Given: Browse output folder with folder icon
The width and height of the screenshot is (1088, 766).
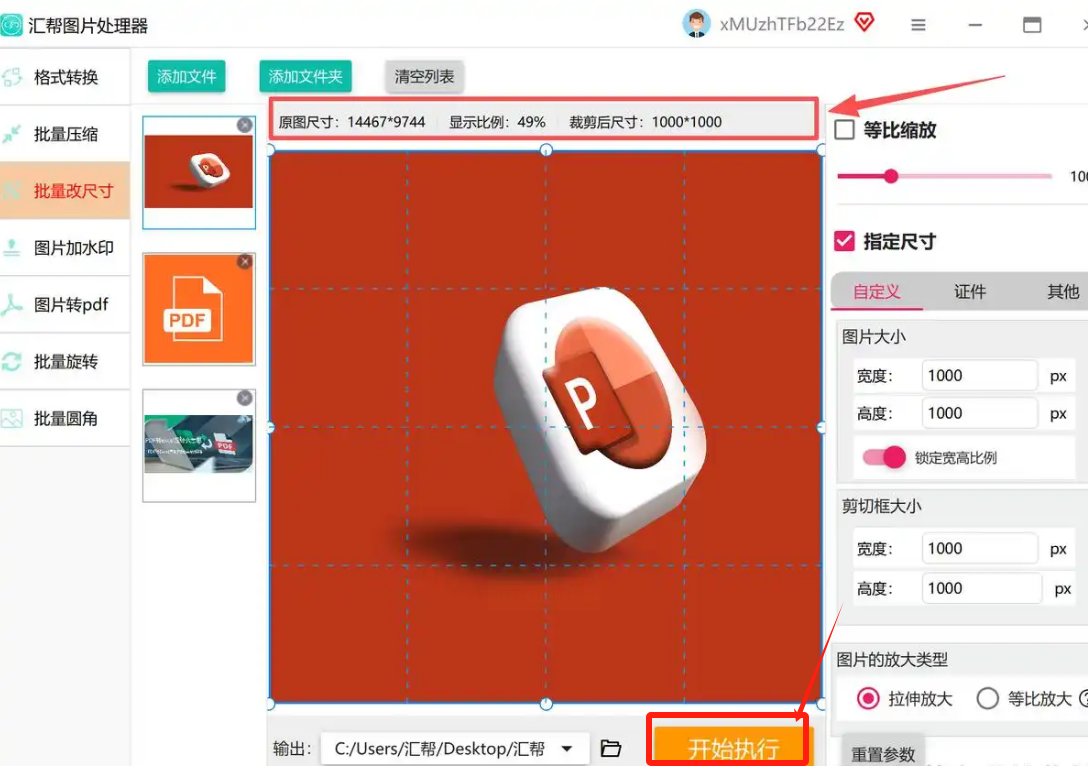Looking at the screenshot, I should pos(611,748).
